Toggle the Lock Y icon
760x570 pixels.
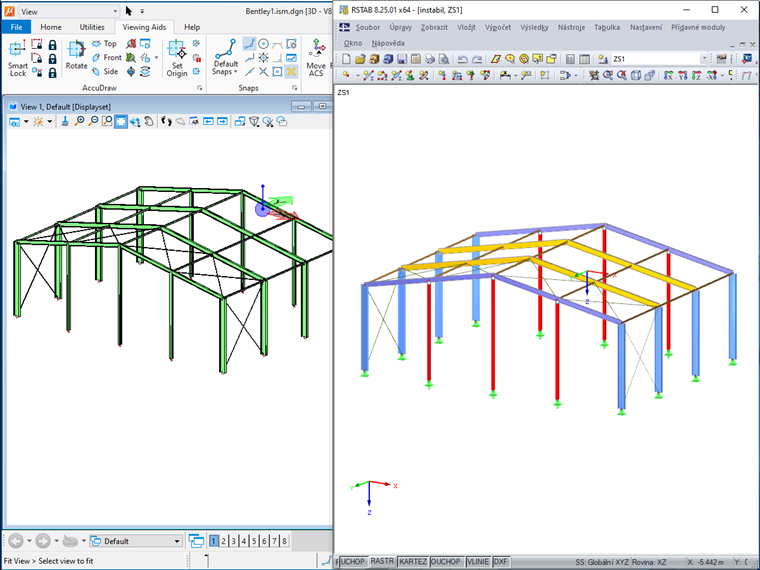(x=52, y=59)
